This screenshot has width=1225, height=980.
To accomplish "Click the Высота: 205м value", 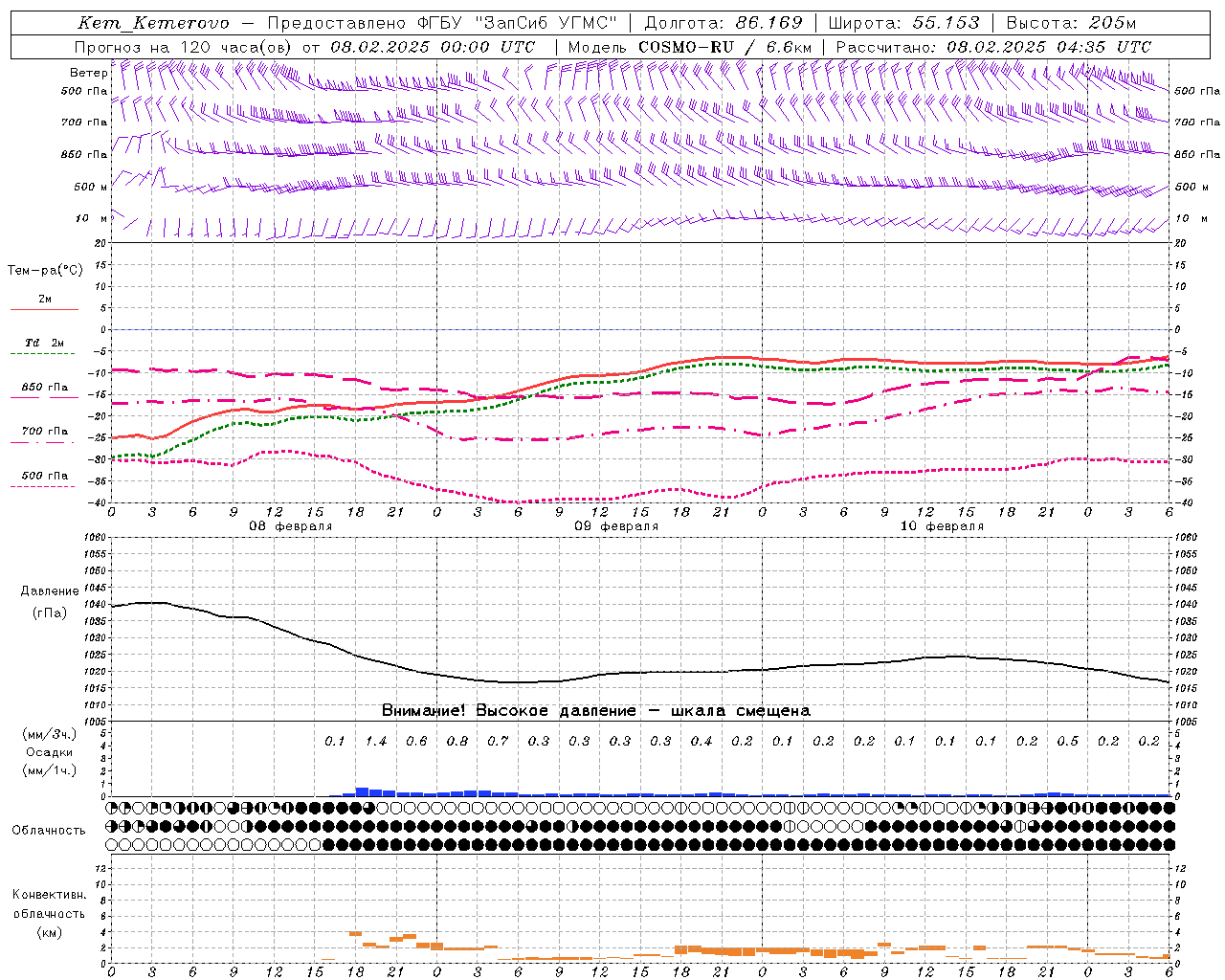I will tap(1071, 23).
